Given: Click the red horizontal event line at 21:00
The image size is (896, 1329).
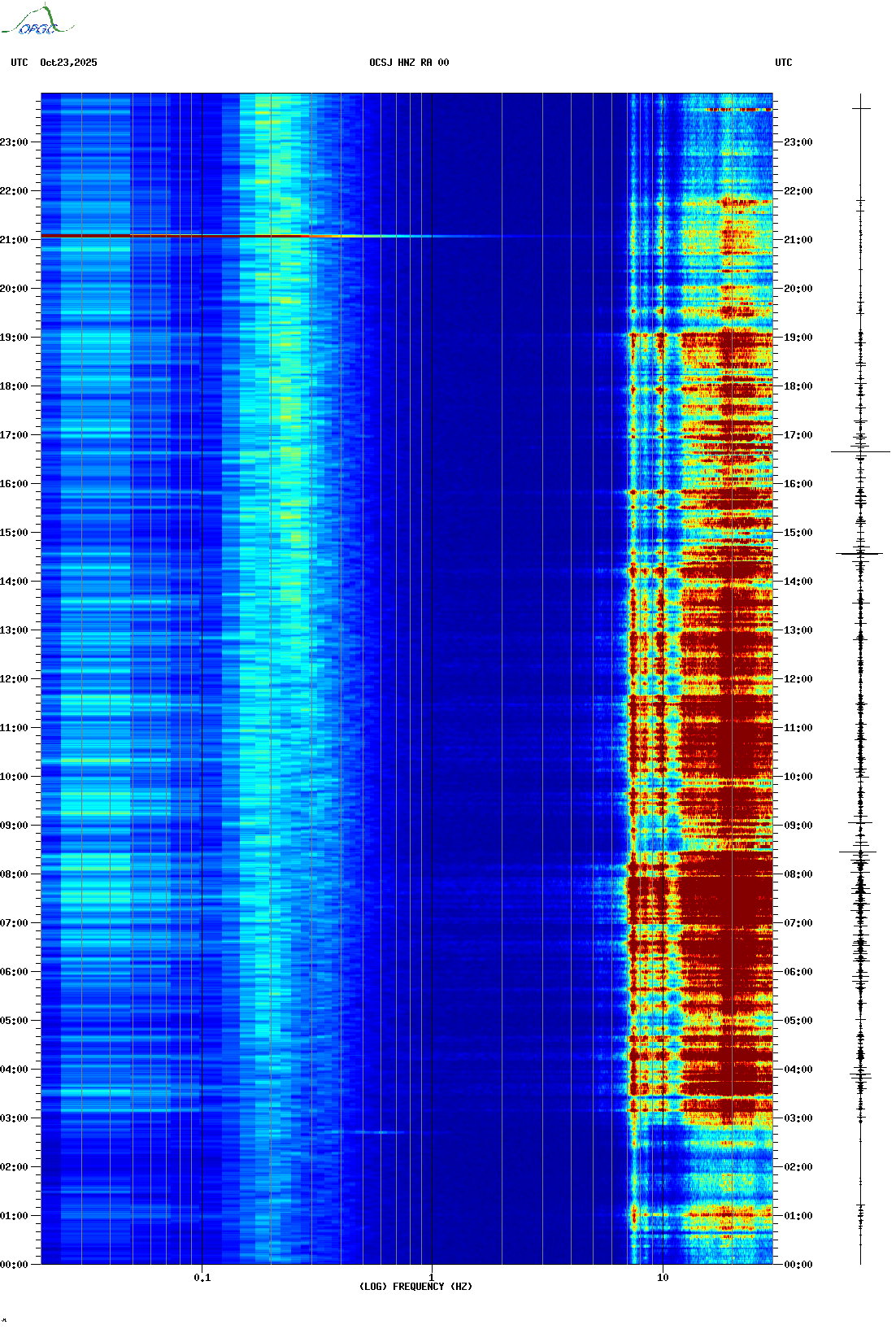Looking at the screenshot, I should (236, 236).
